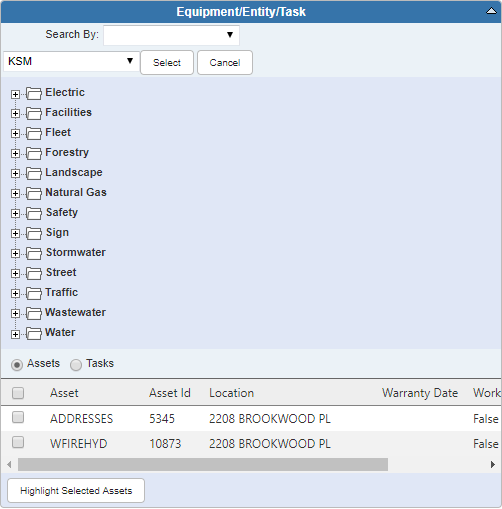Check the ADDRESSES asset row checkbox
This screenshot has width=502, height=509.
tap(18, 417)
